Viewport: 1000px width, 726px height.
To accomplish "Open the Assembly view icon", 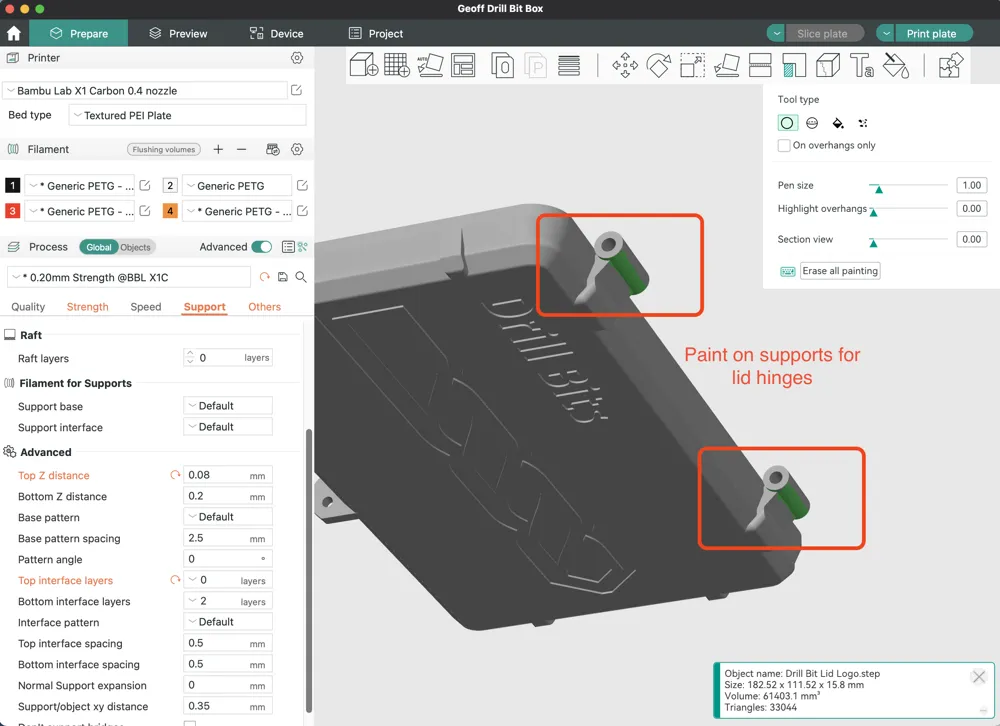I will [950, 65].
